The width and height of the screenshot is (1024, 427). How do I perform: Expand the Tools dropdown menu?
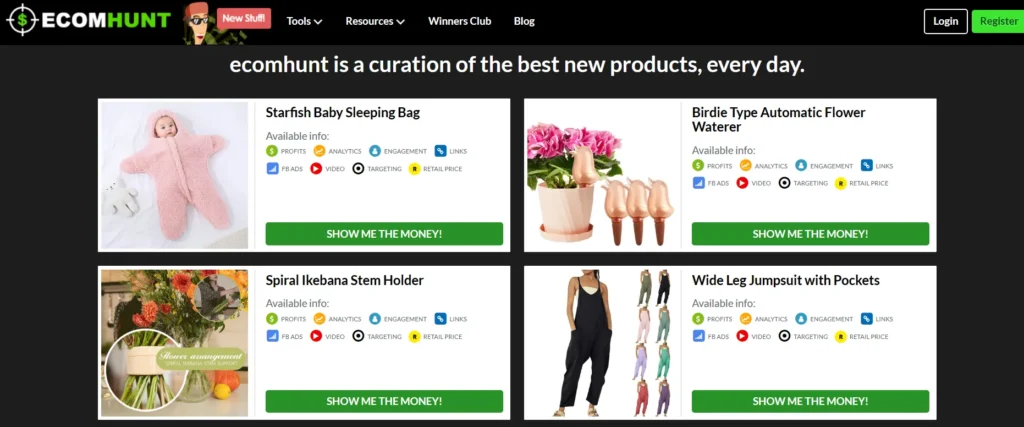[304, 21]
